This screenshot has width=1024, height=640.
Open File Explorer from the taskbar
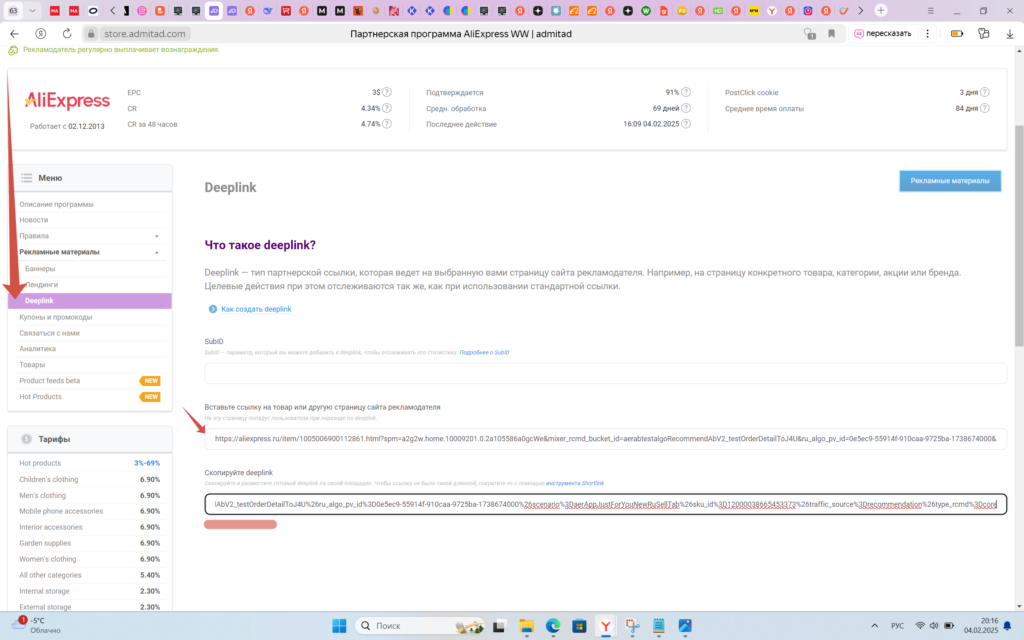click(526, 626)
